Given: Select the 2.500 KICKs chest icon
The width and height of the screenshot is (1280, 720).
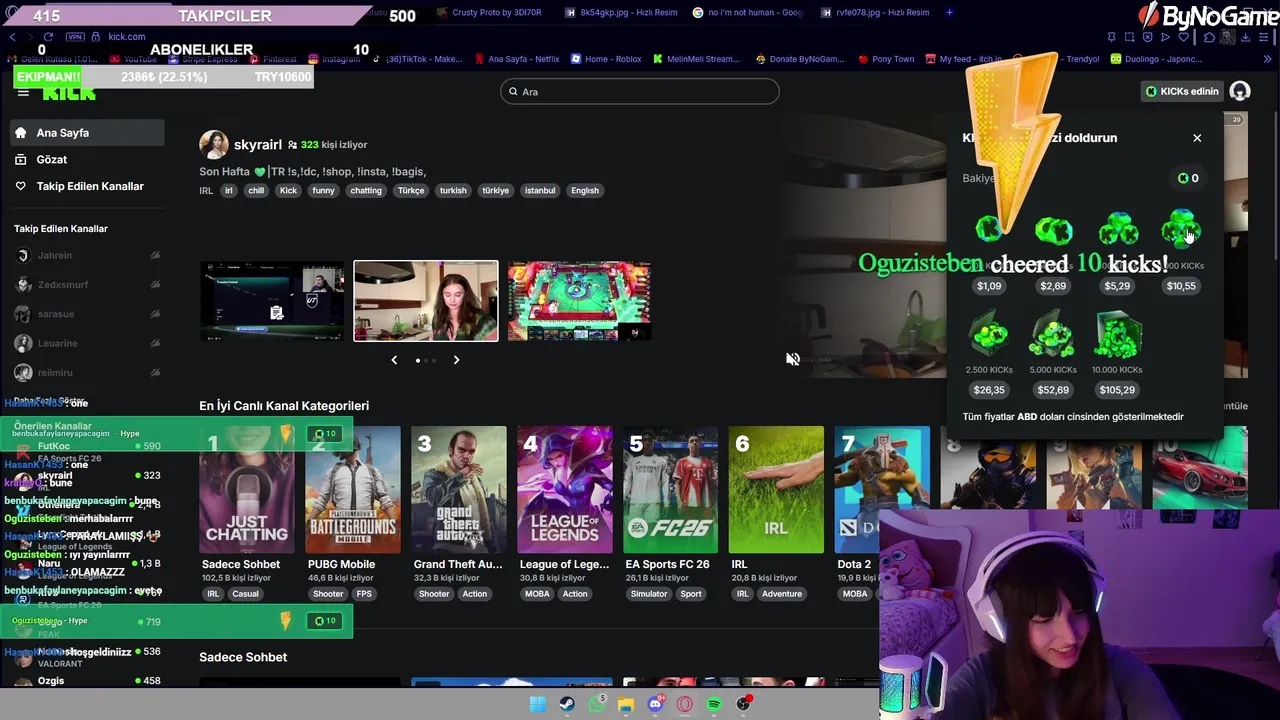Looking at the screenshot, I should [989, 335].
